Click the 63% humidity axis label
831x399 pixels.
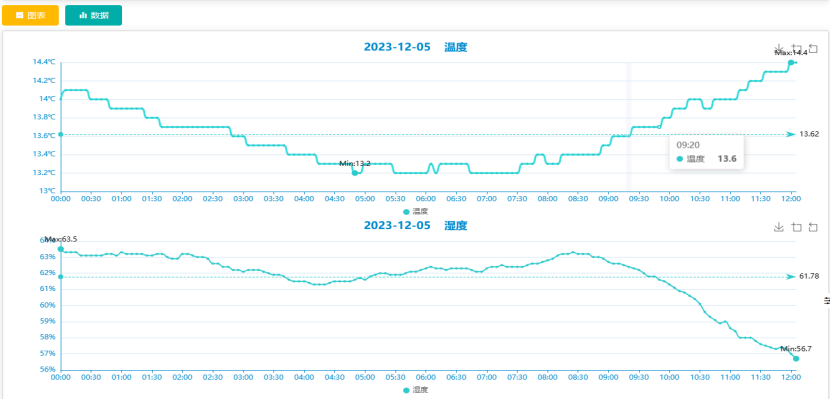(48, 257)
